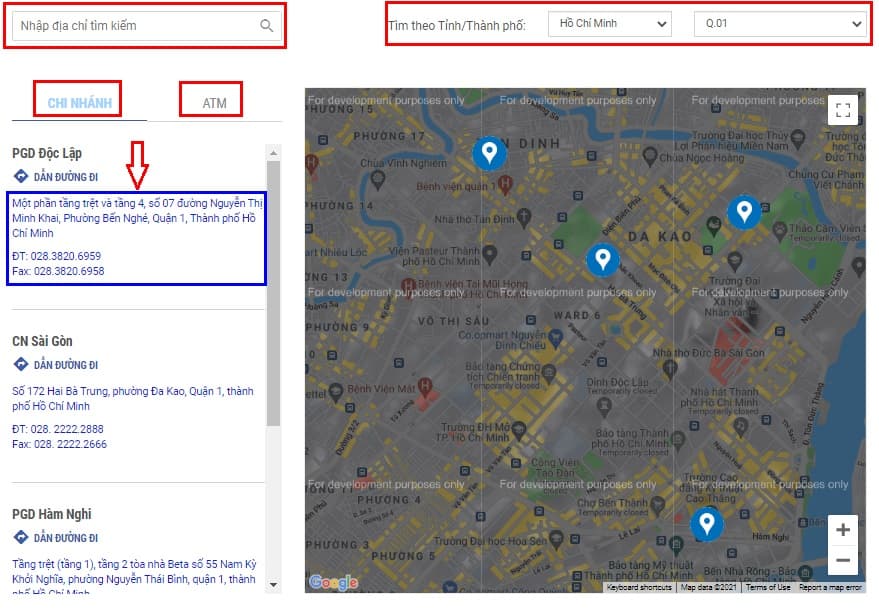
Task: Zoom out on the map
Action: tap(843, 560)
